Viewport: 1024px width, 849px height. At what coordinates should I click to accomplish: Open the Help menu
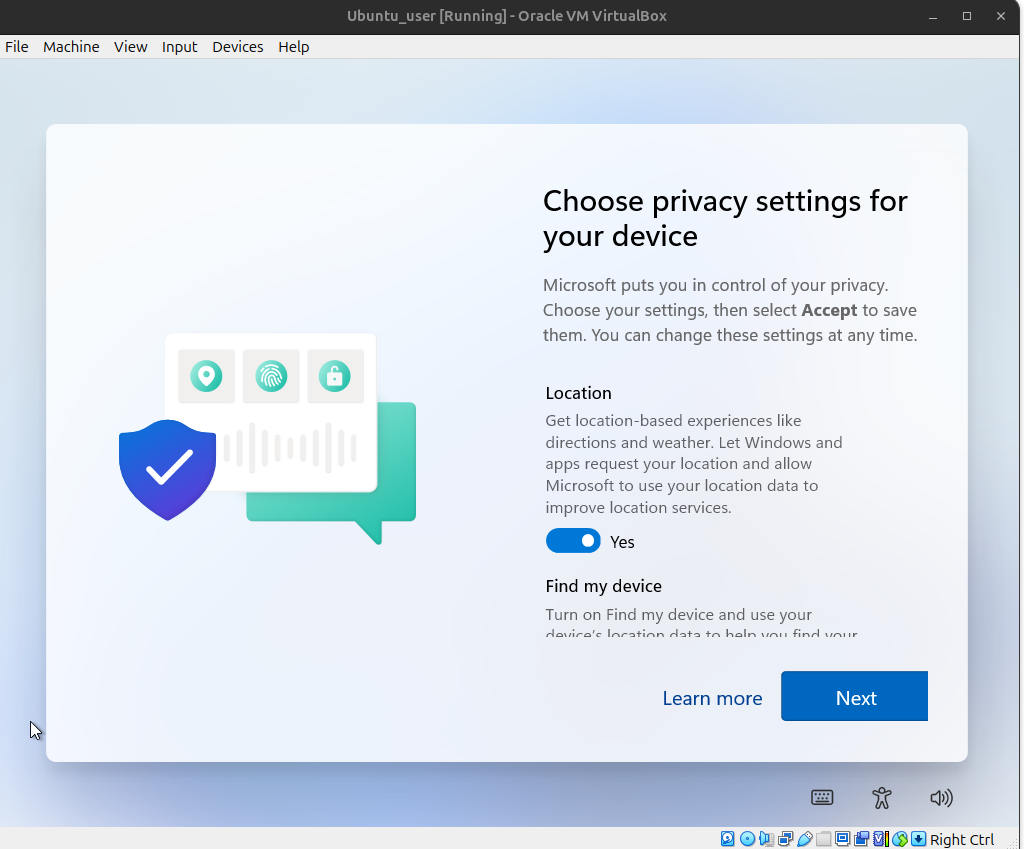click(294, 47)
